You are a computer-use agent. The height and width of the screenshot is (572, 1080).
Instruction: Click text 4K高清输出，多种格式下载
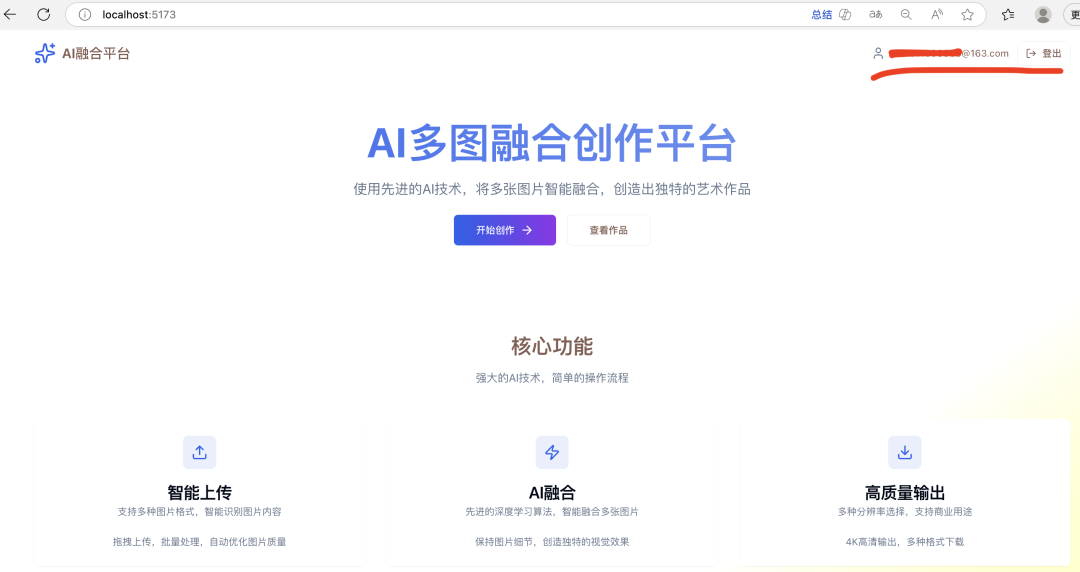tap(905, 542)
